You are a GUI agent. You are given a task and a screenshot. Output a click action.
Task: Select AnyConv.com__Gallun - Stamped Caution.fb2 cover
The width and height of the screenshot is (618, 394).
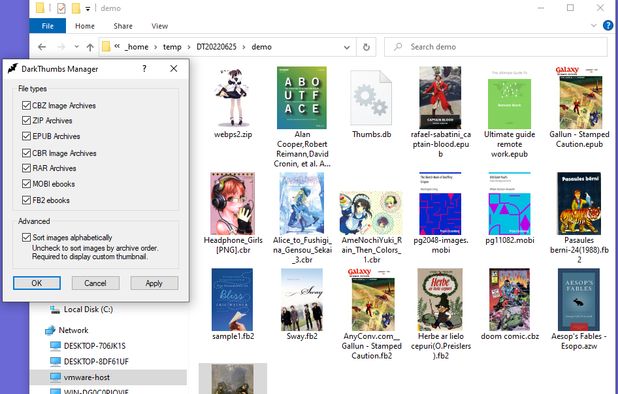tap(371, 299)
